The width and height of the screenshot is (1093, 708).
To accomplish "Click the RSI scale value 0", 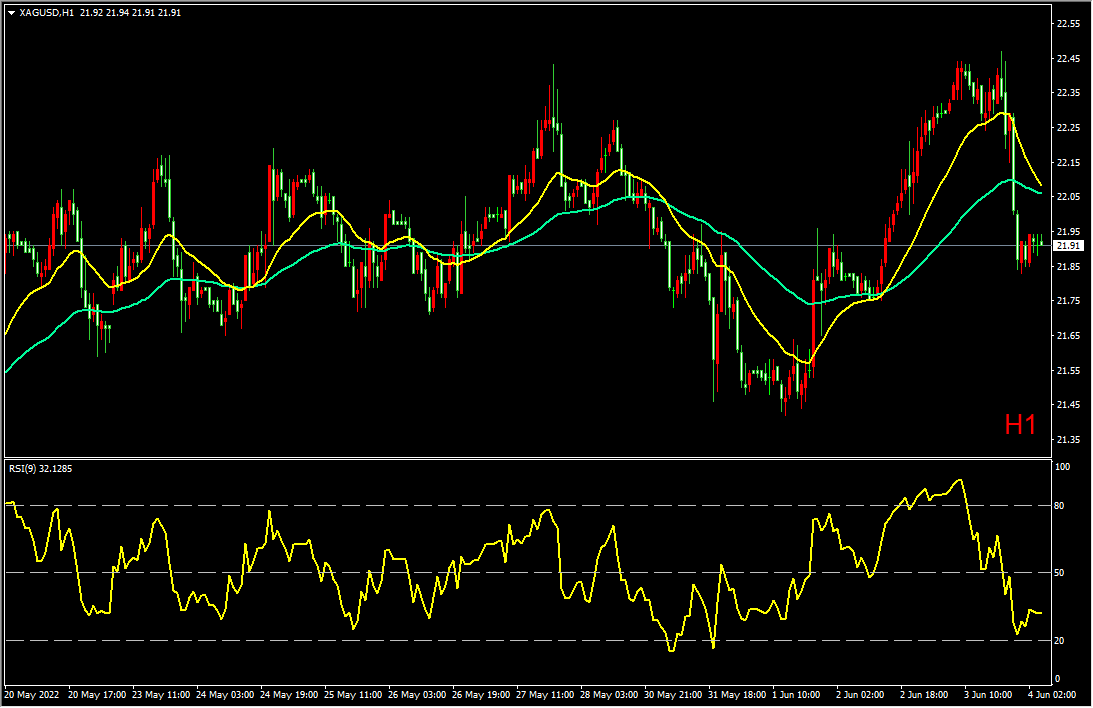I will click(x=1057, y=679).
